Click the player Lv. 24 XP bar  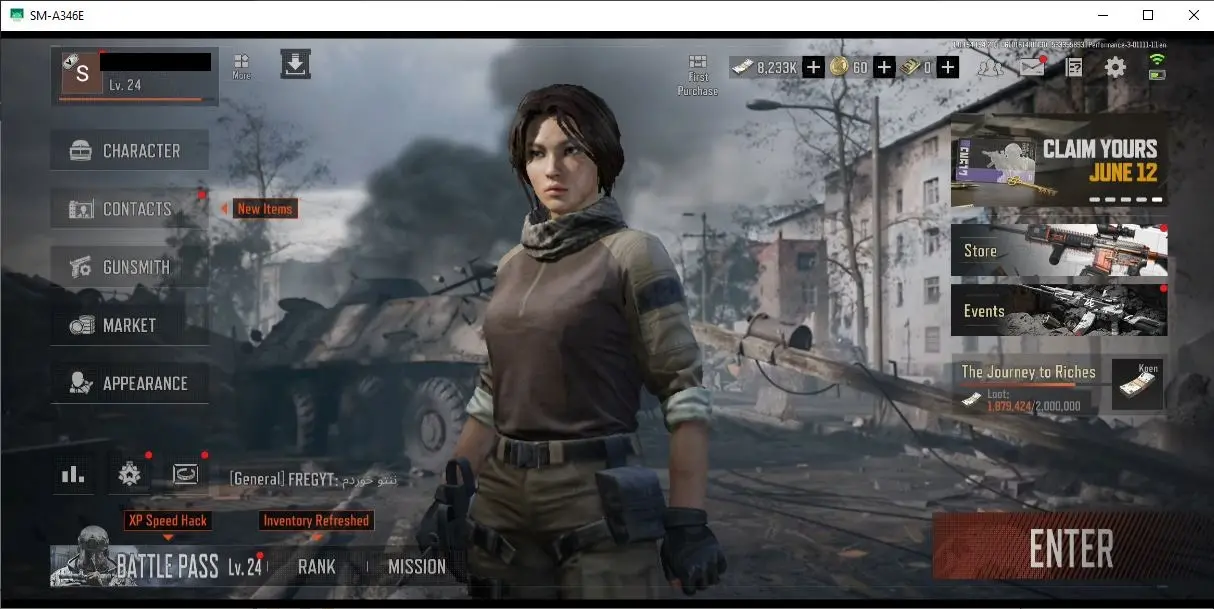click(x=131, y=99)
